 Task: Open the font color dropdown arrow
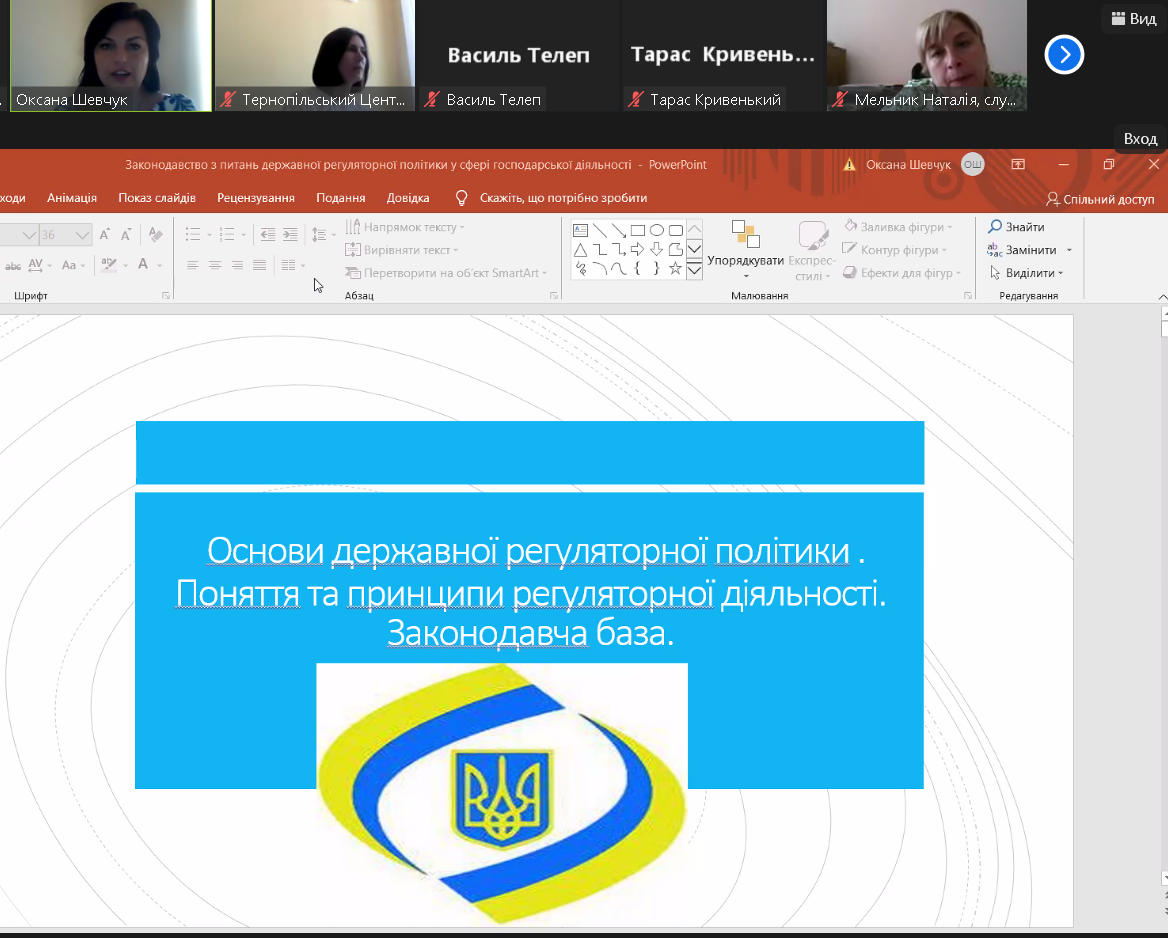point(159,265)
